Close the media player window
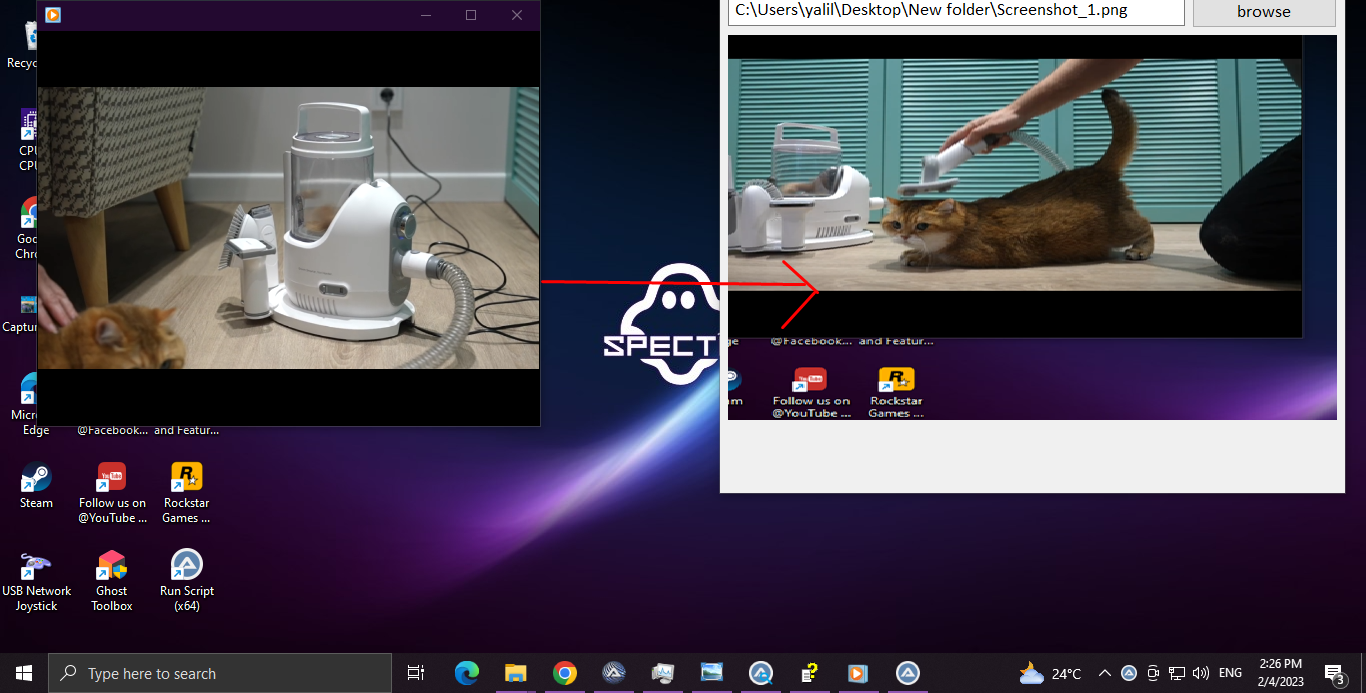The image size is (1366, 693). 517,15
